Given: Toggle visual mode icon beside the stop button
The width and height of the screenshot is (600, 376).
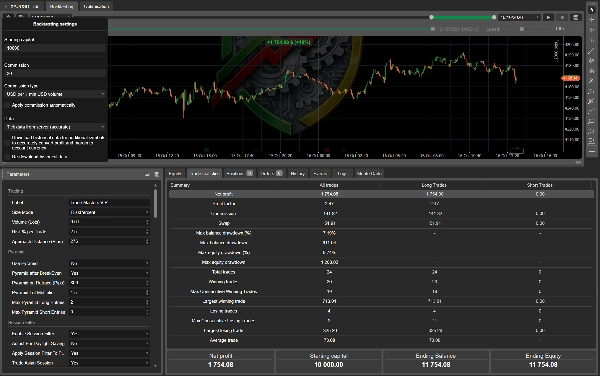Looking at the screenshot, I should tap(576, 17).
